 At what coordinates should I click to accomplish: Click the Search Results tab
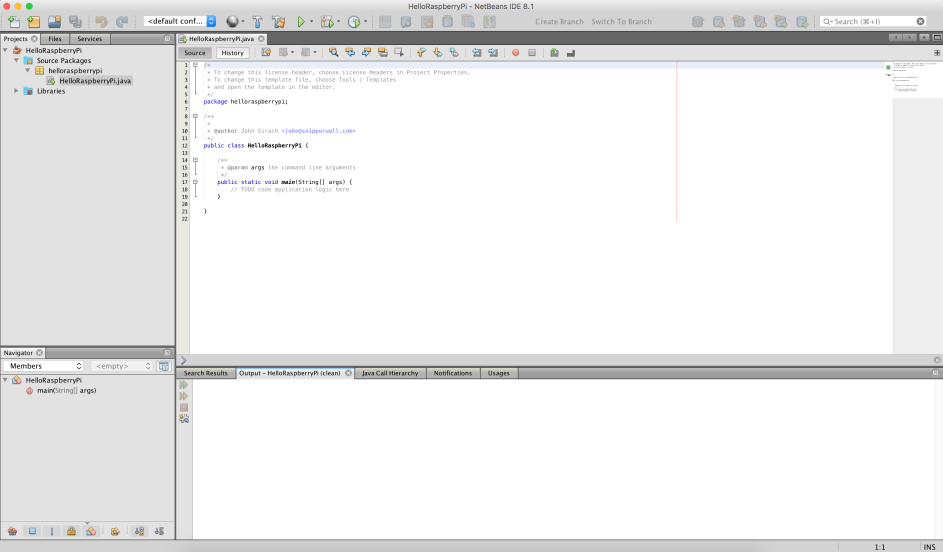206,373
